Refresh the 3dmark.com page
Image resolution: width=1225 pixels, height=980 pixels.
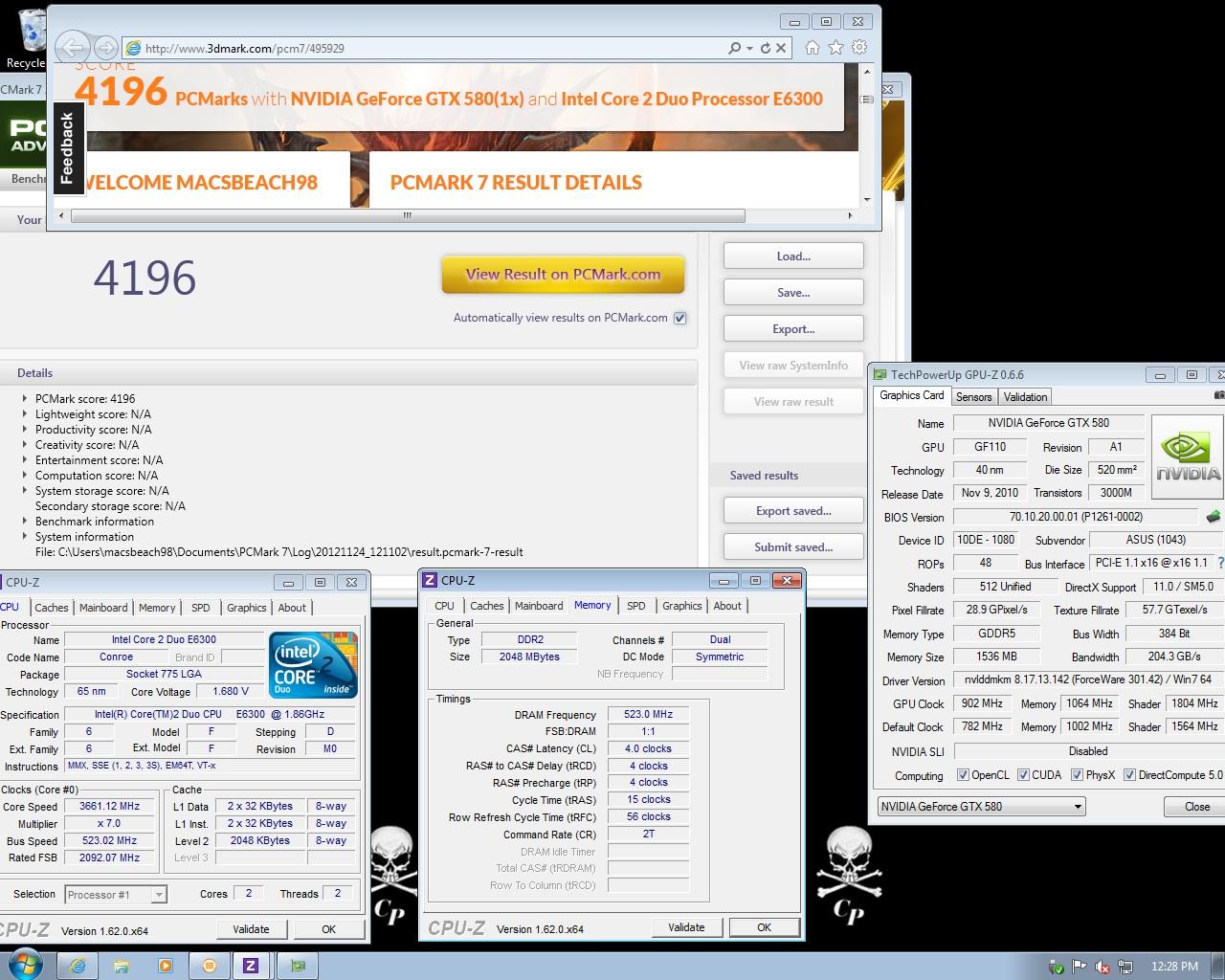tap(766, 48)
